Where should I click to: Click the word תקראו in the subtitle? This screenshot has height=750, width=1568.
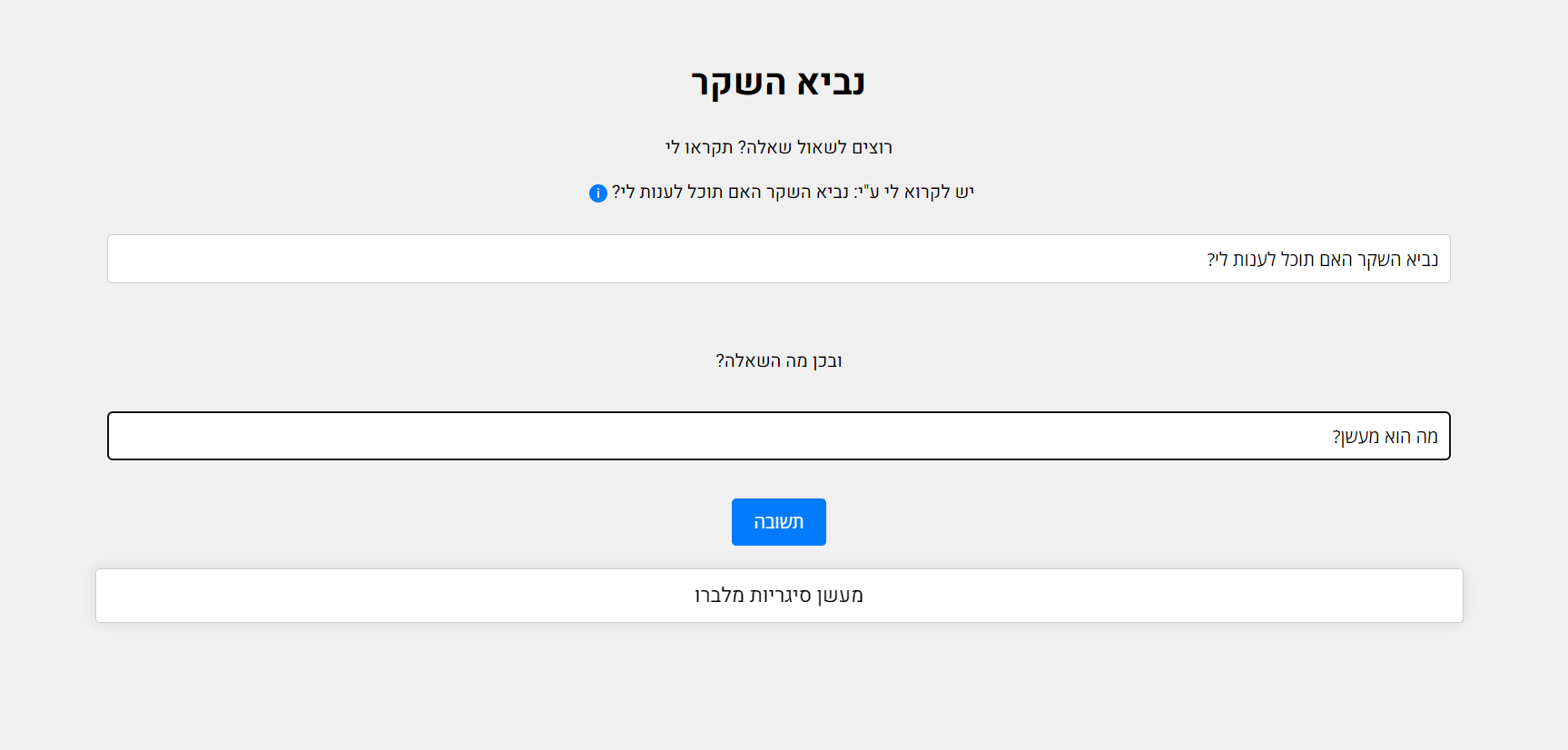(x=708, y=147)
